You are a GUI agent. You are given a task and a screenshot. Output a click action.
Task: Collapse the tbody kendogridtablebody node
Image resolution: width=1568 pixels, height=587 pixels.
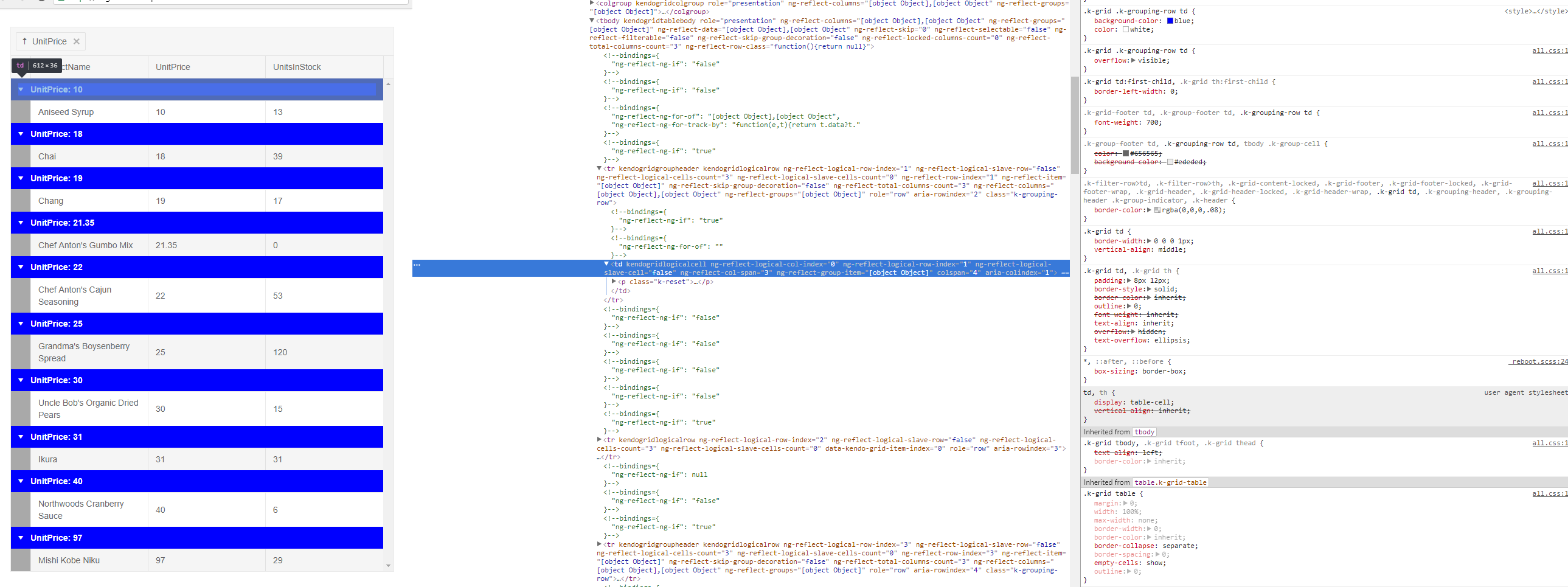(592, 21)
